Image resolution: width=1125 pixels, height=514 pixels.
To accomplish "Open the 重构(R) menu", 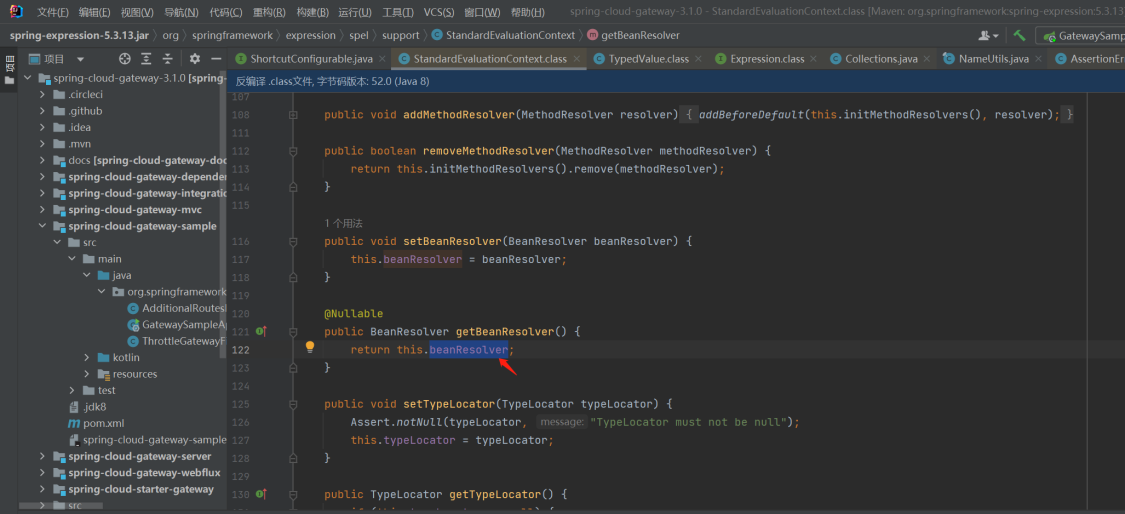I will point(269,12).
